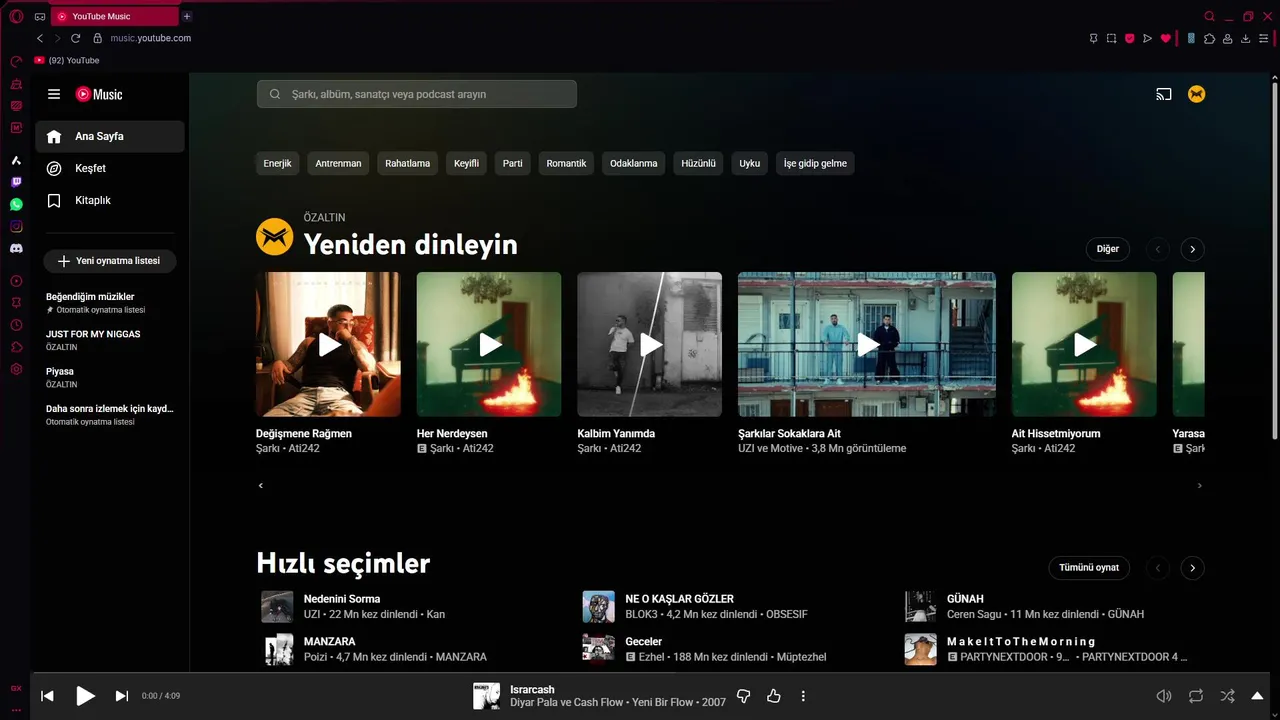Open the downloads icon in browser toolbar

[x=1245, y=38]
